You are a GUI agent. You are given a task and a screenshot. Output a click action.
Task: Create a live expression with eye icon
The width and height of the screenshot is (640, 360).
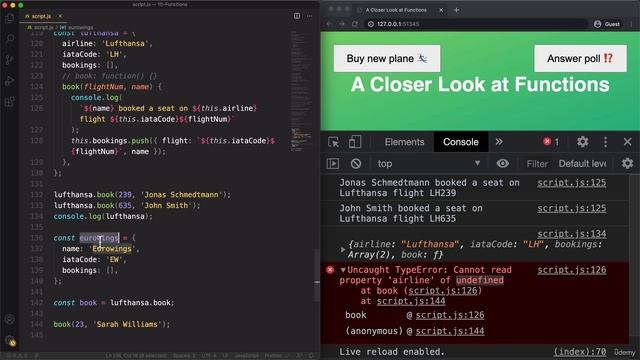pos(502,164)
